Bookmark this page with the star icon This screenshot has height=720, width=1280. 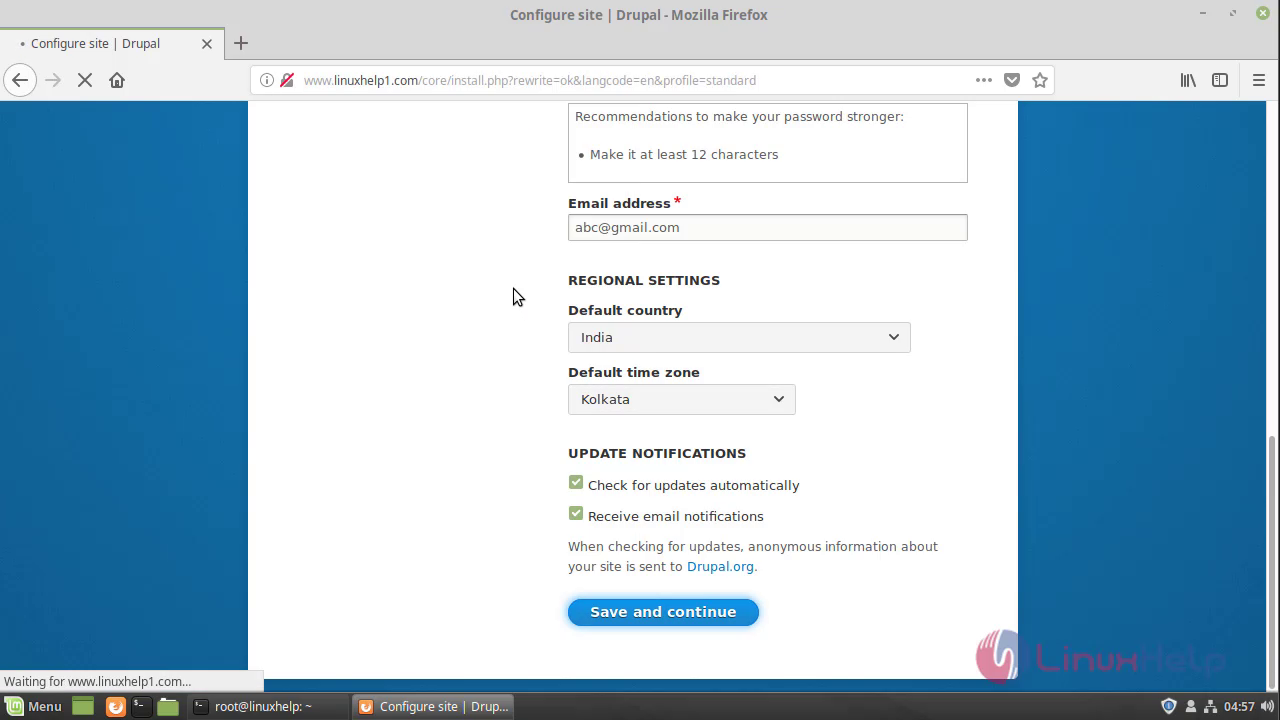[x=1040, y=80]
